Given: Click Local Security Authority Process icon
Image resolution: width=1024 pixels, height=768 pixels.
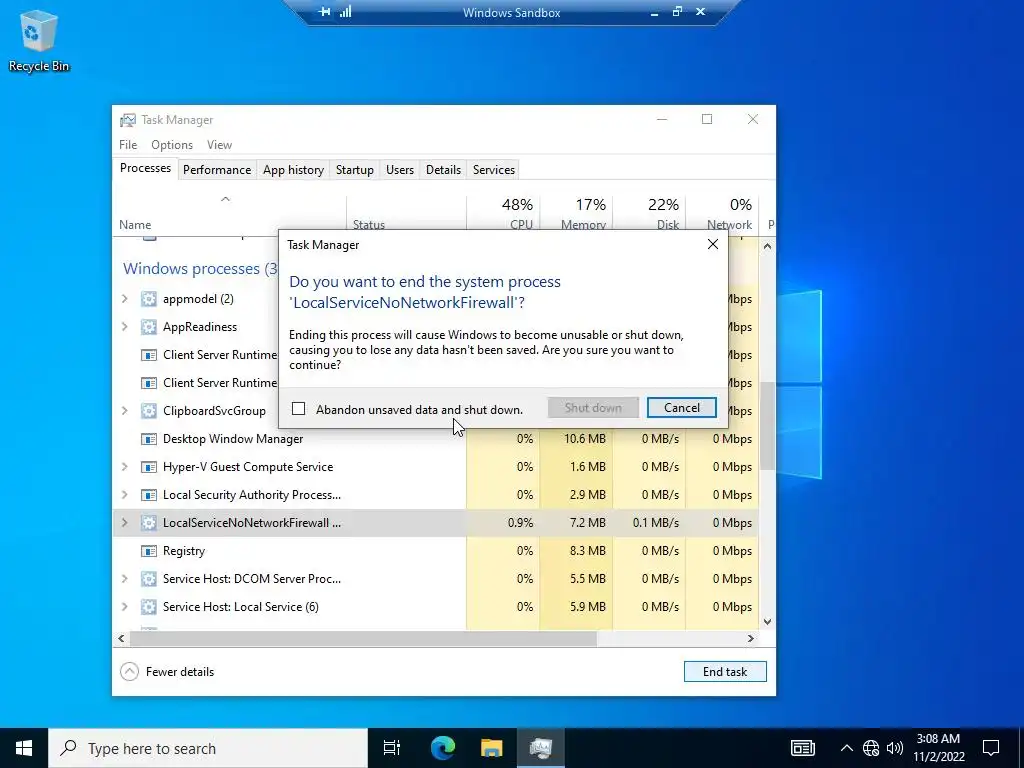Looking at the screenshot, I should tap(149, 495).
